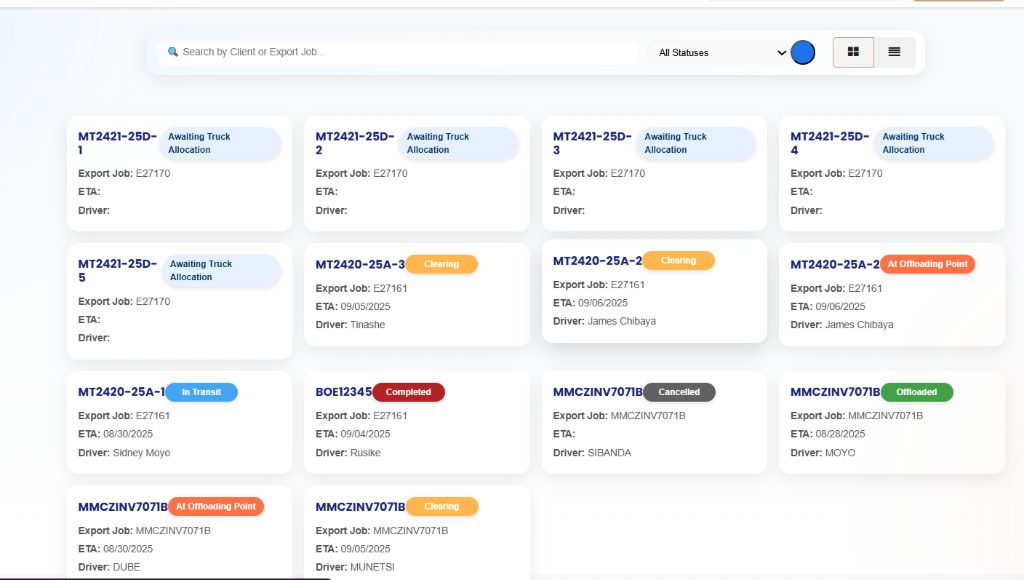
Task: Click the "Offloaded" badge on MOYO's shipment
Action: click(x=917, y=392)
